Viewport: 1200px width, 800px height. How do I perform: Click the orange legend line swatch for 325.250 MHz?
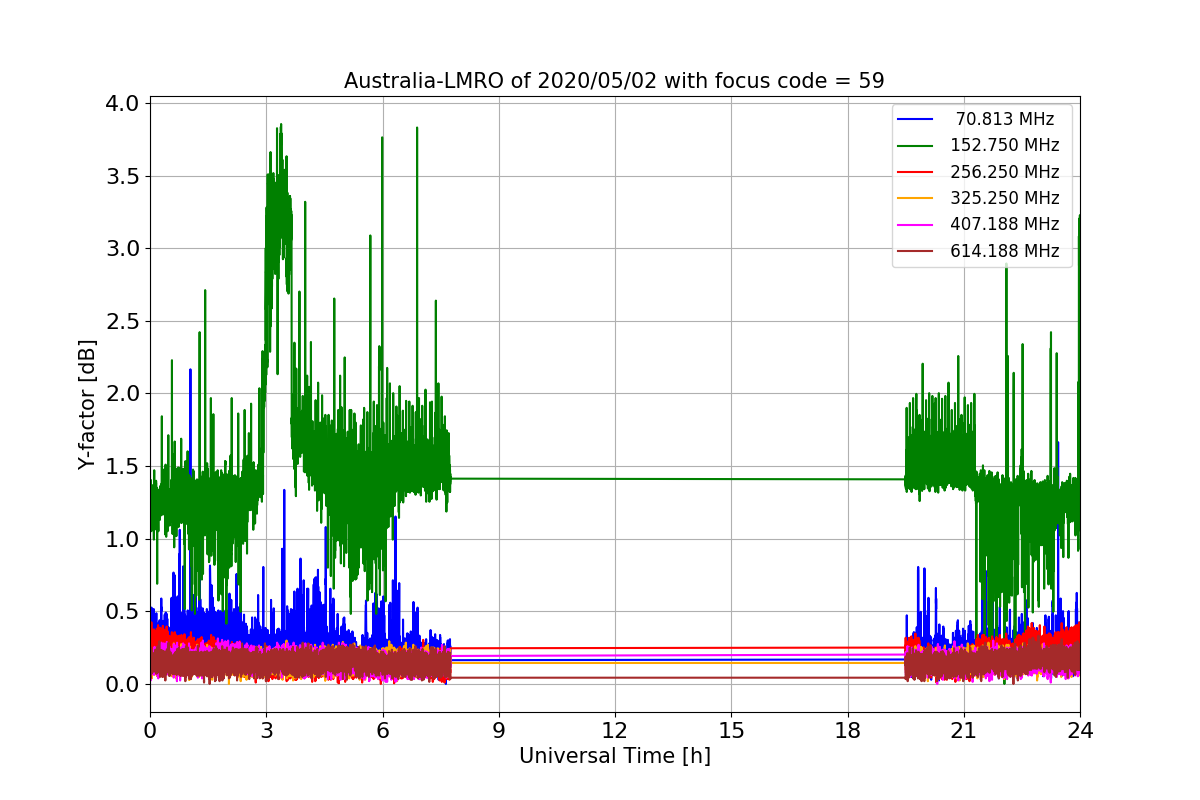(x=916, y=199)
